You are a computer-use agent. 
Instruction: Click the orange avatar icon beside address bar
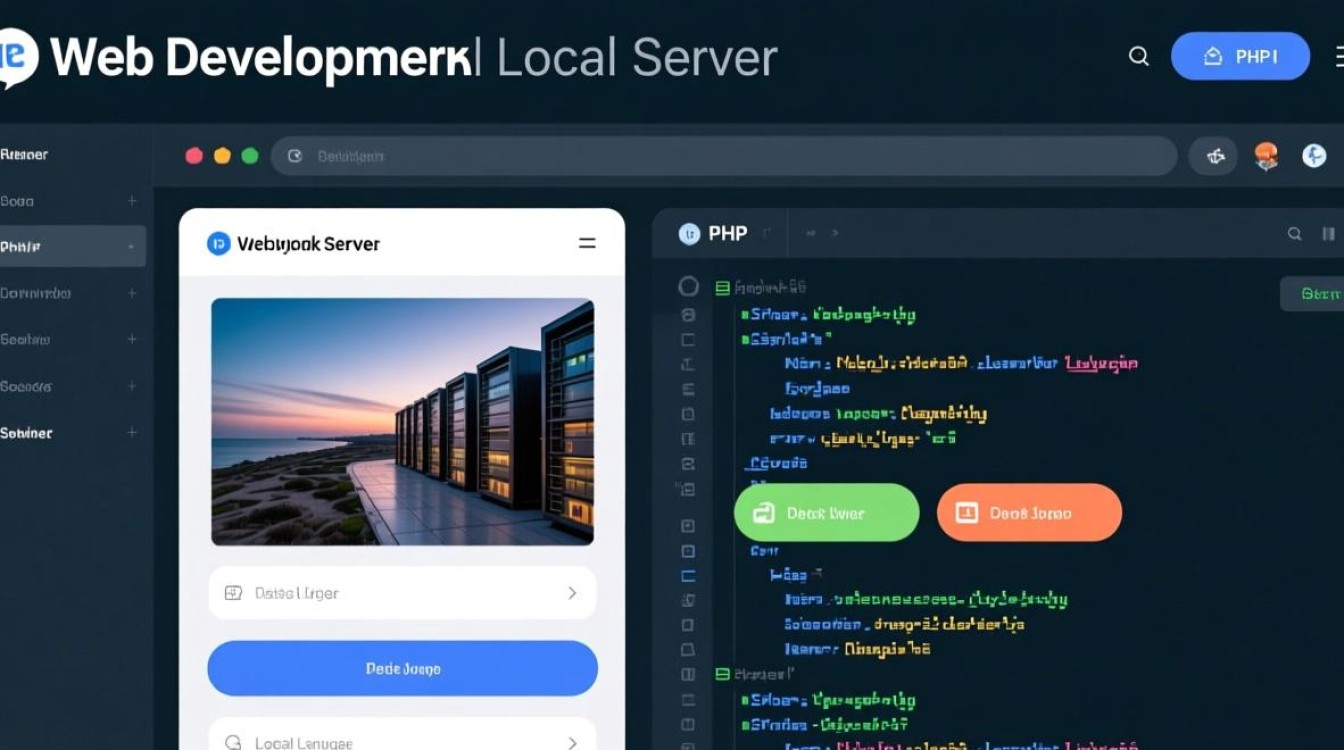[1266, 156]
